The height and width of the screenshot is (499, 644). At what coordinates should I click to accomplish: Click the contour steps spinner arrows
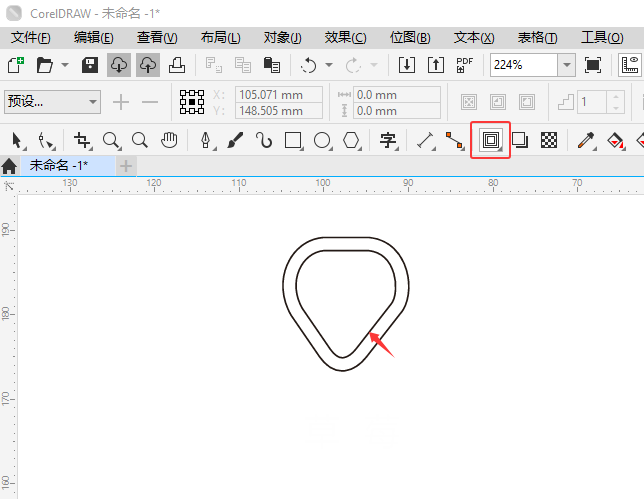pyautogui.click(x=616, y=102)
